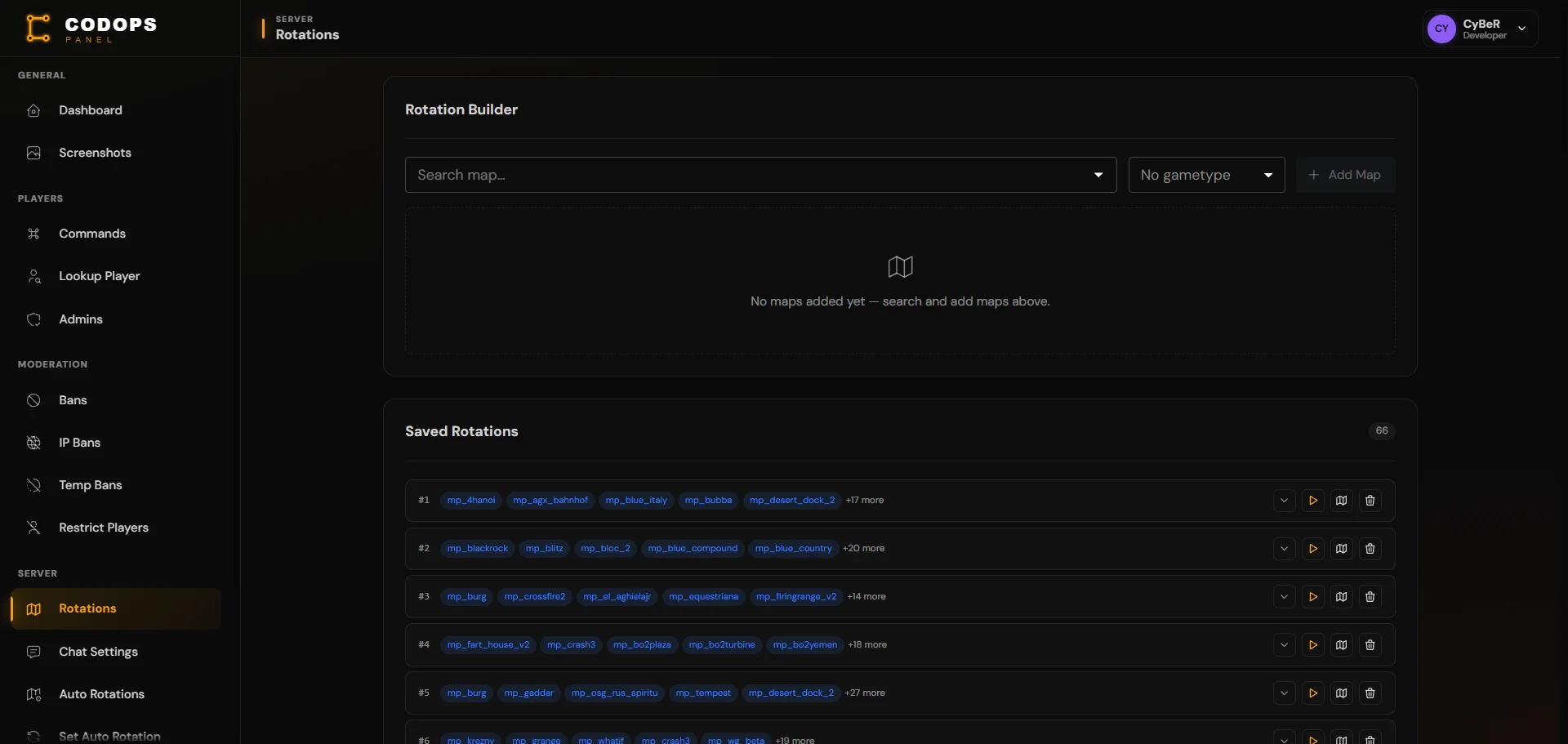Image resolution: width=1568 pixels, height=744 pixels.
Task: Click the mp_4hanoi map tag
Action: pos(471,500)
